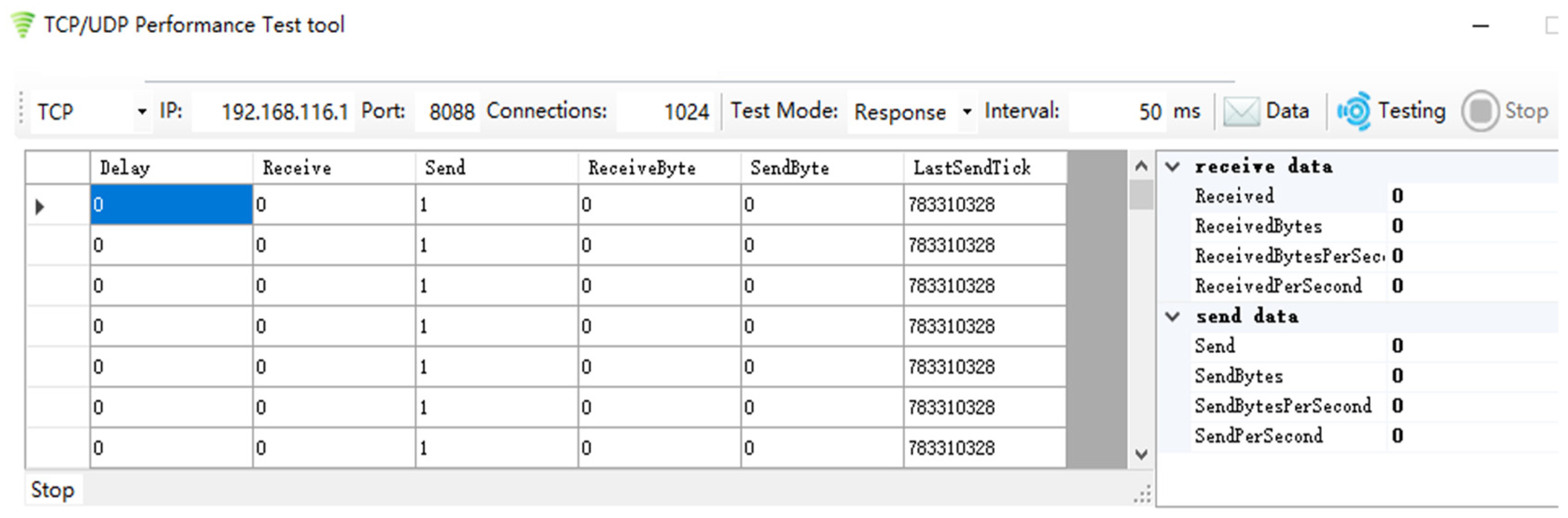The width and height of the screenshot is (1568, 518).
Task: Click the Interval milliseconds field
Action: [1118, 112]
